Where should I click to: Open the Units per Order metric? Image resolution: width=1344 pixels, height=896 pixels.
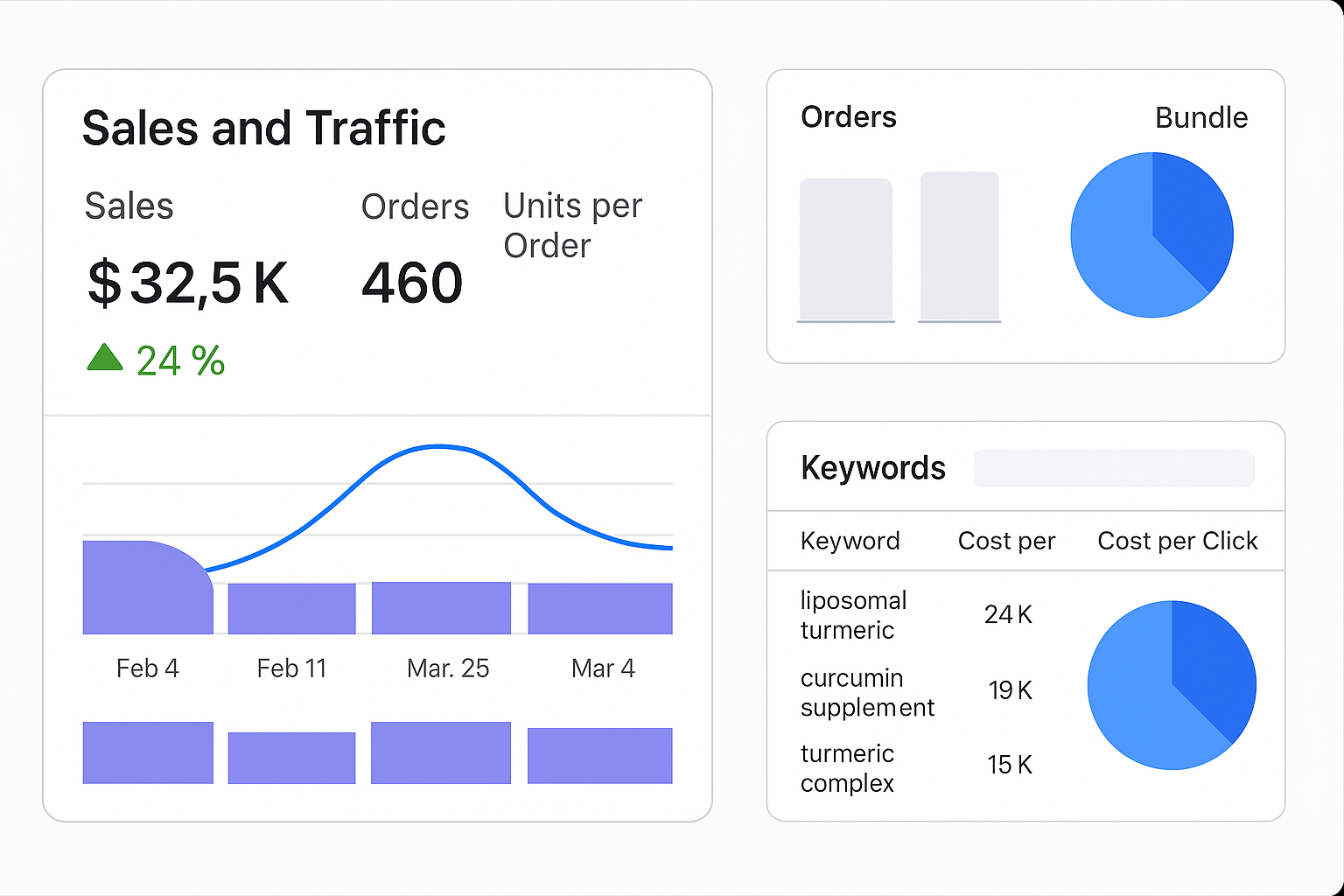(x=572, y=226)
